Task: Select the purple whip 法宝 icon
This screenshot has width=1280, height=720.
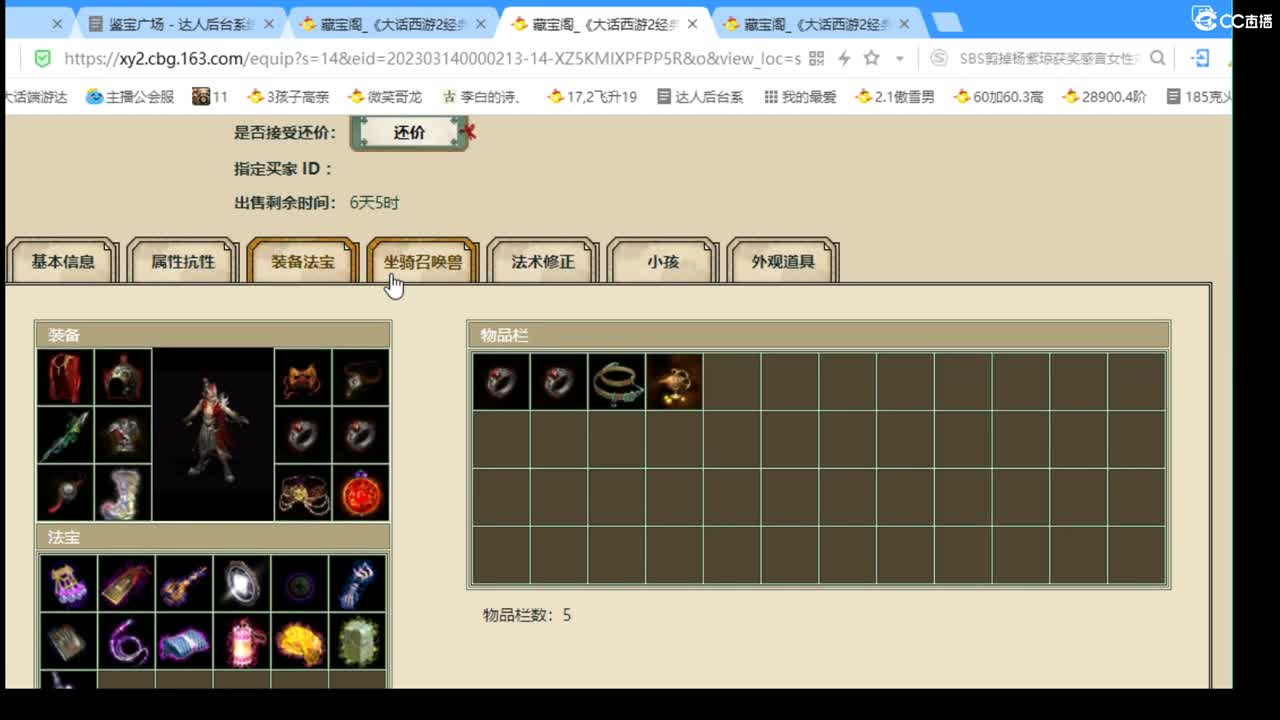Action: coord(127,641)
